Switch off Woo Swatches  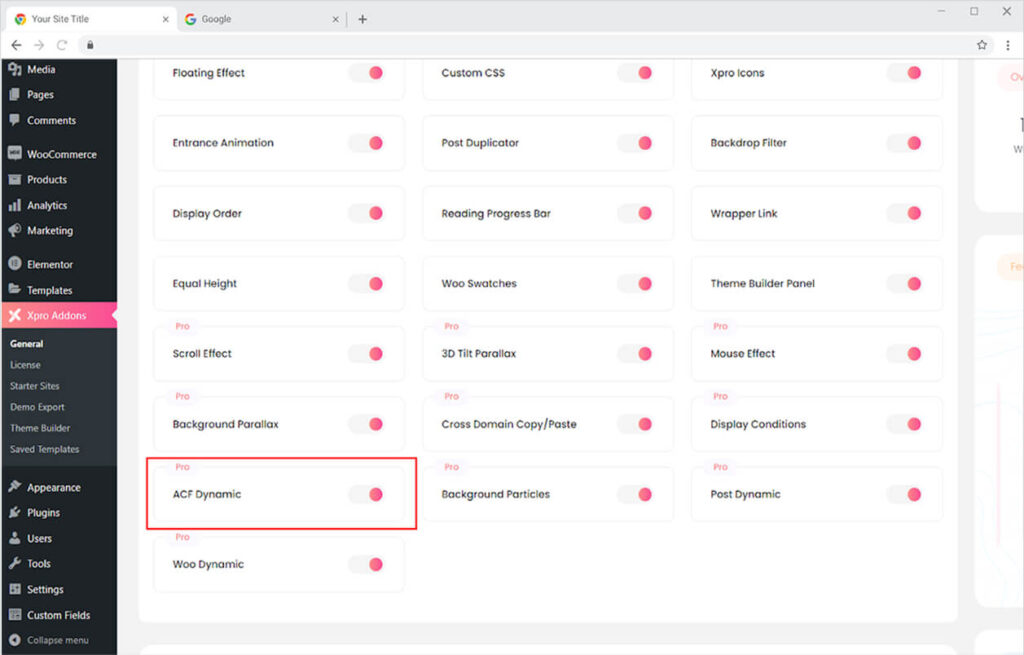click(635, 284)
